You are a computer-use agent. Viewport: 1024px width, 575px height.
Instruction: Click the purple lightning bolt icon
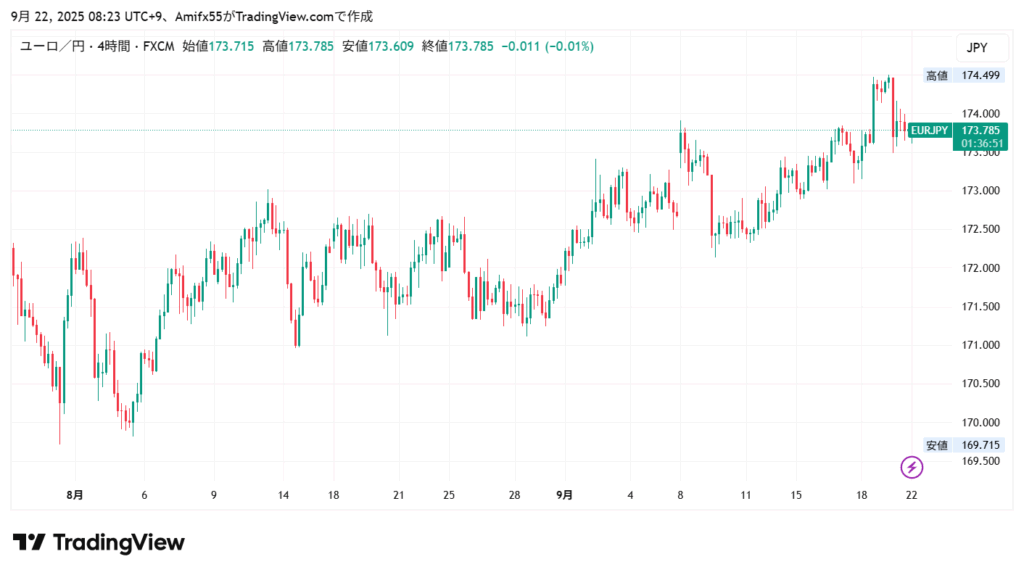pyautogui.click(x=911, y=467)
